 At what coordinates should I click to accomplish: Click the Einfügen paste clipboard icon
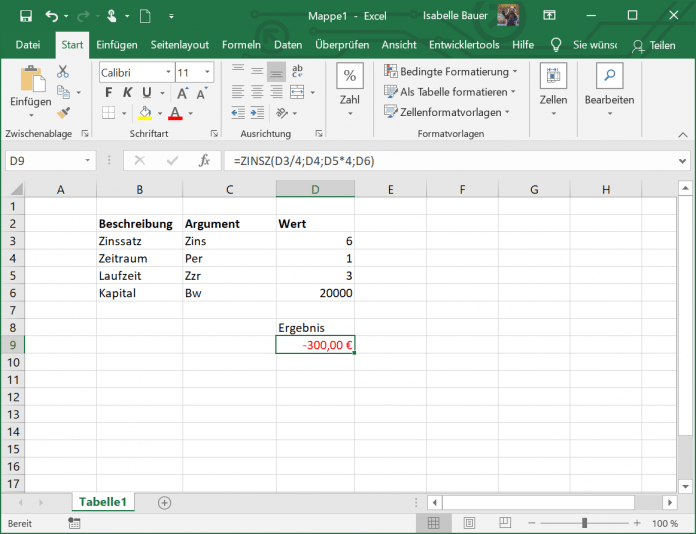tap(32, 80)
